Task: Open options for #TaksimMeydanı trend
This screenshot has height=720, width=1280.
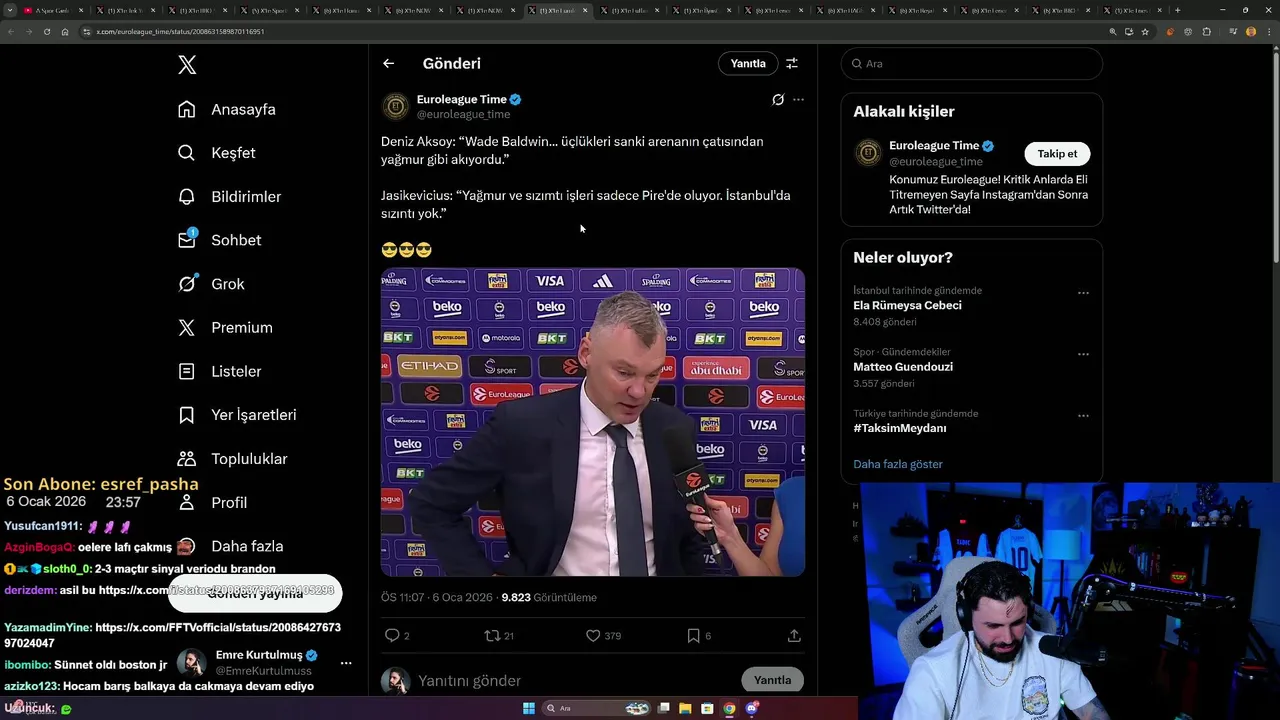Action: pyautogui.click(x=1083, y=416)
